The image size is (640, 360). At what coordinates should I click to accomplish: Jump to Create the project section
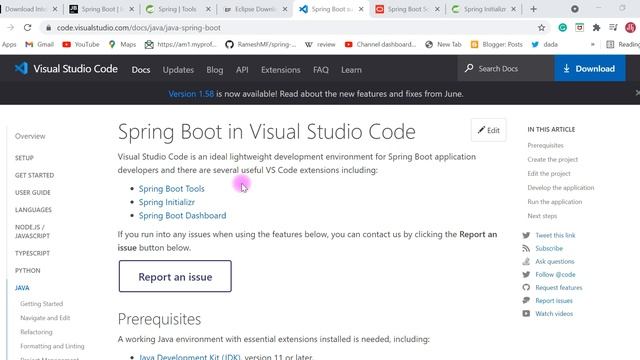pyautogui.click(x=553, y=160)
